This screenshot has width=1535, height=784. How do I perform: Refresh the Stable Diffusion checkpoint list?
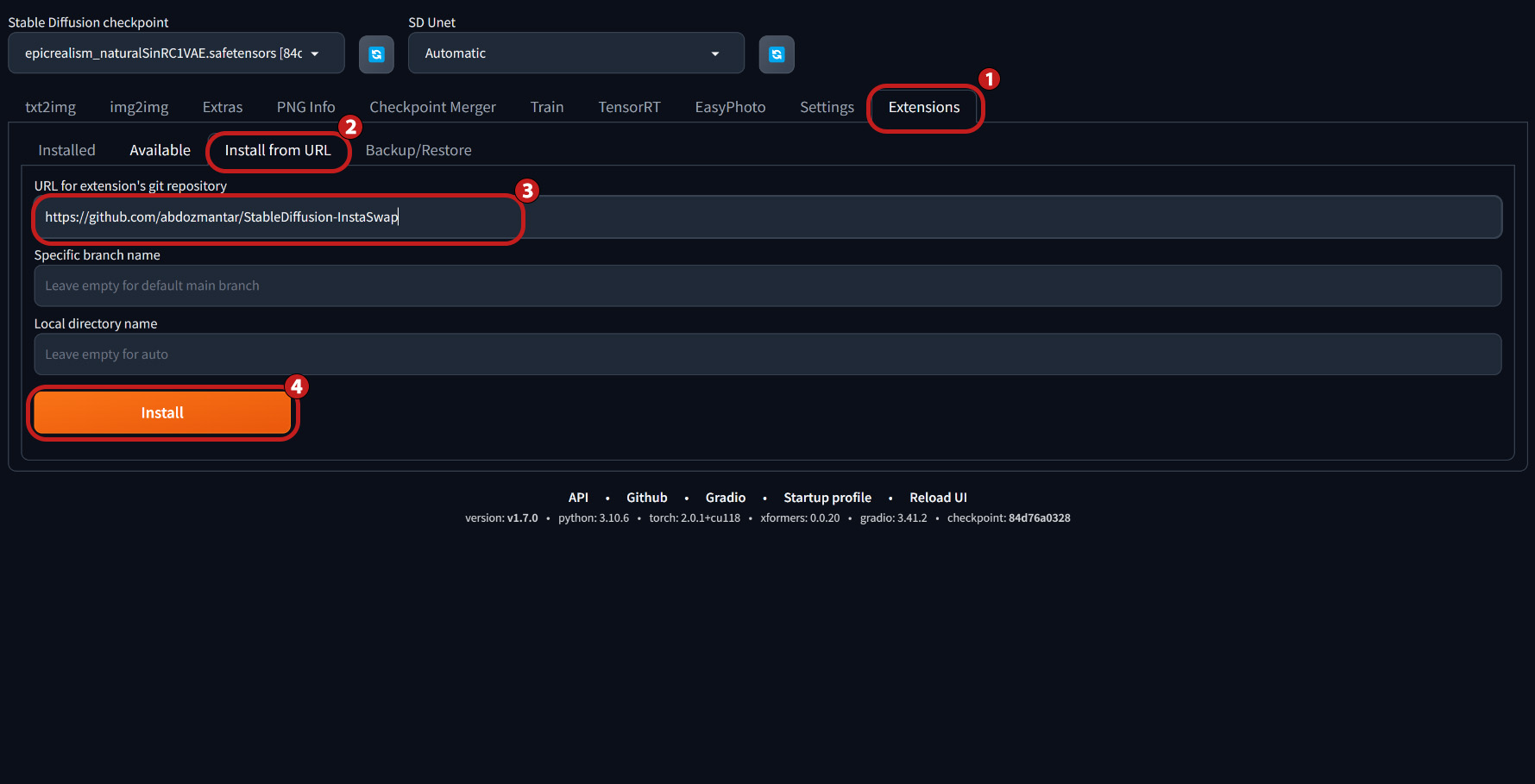(376, 54)
